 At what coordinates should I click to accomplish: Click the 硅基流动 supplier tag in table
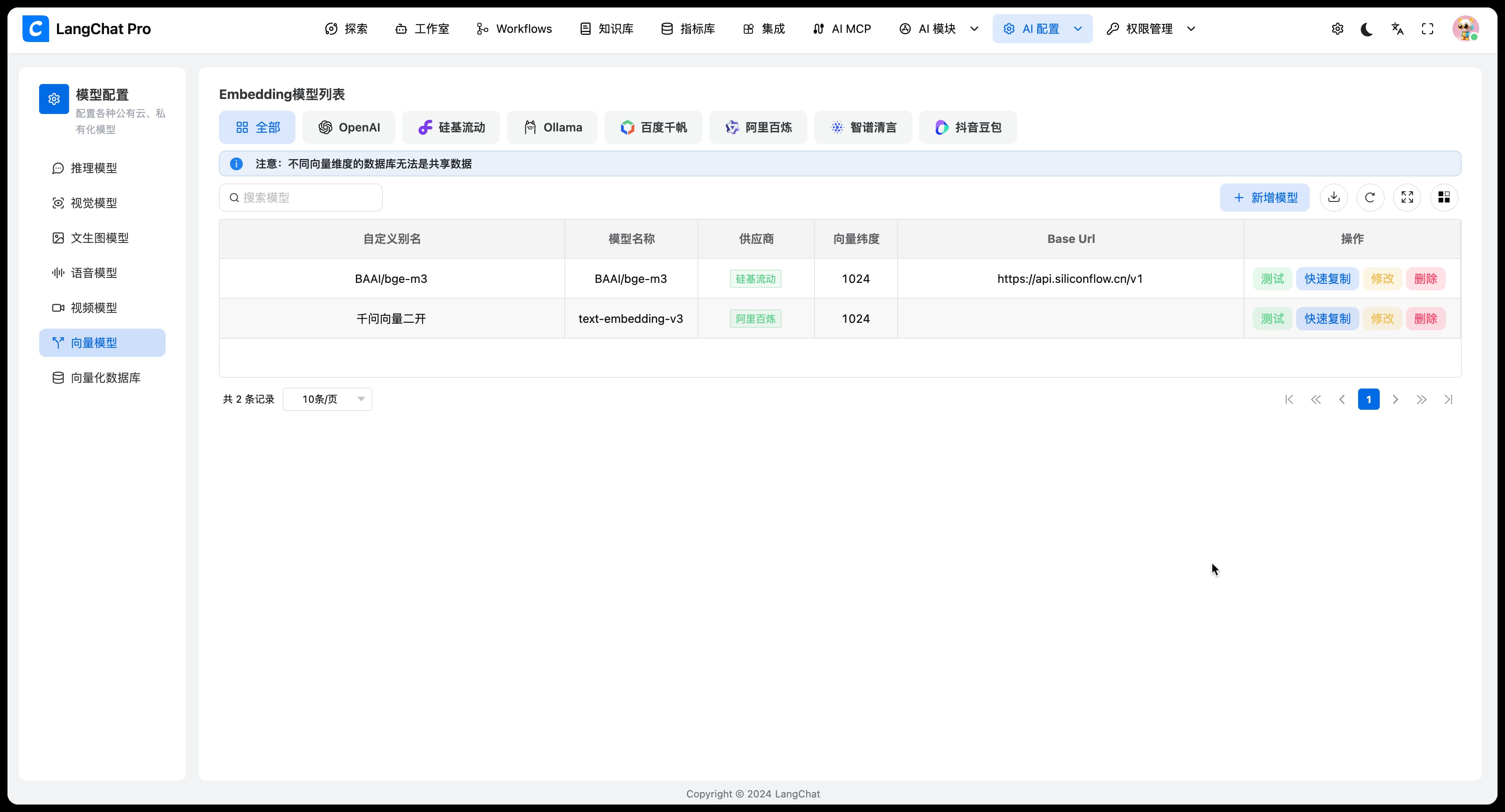(x=755, y=279)
